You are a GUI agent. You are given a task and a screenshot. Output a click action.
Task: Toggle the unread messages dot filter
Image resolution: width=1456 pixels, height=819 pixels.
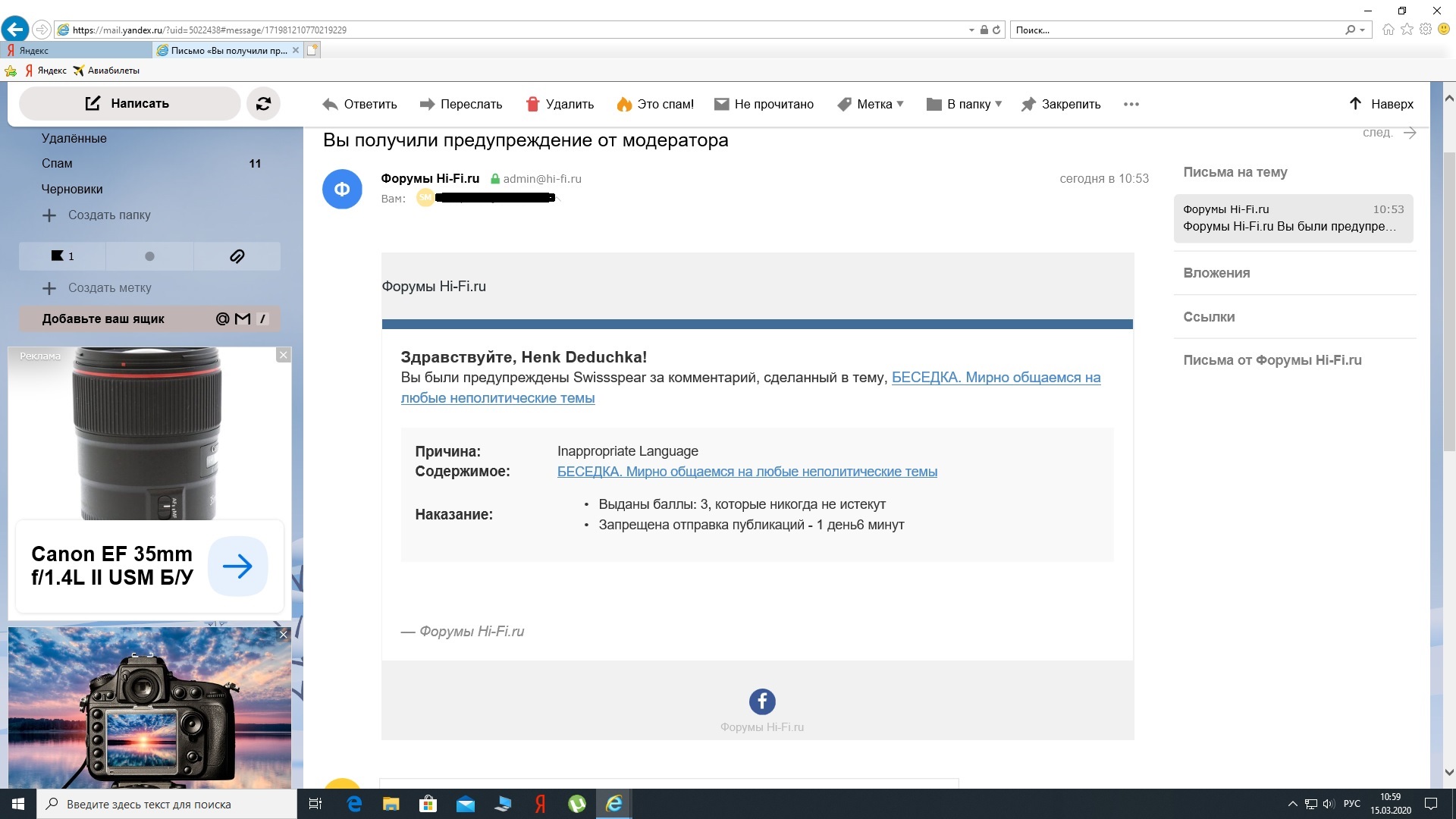[149, 256]
